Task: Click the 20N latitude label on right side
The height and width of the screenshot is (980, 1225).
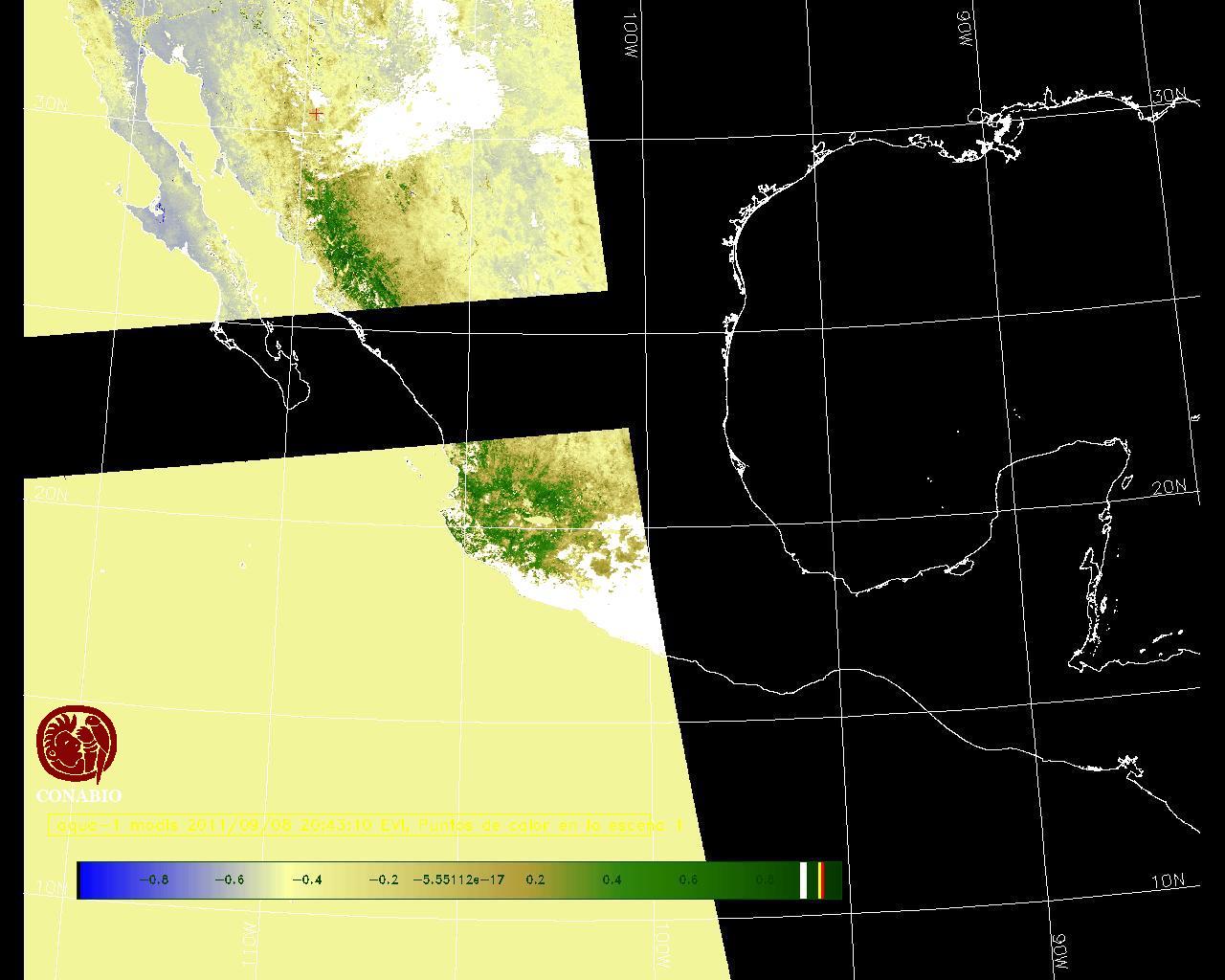Action: [1169, 487]
